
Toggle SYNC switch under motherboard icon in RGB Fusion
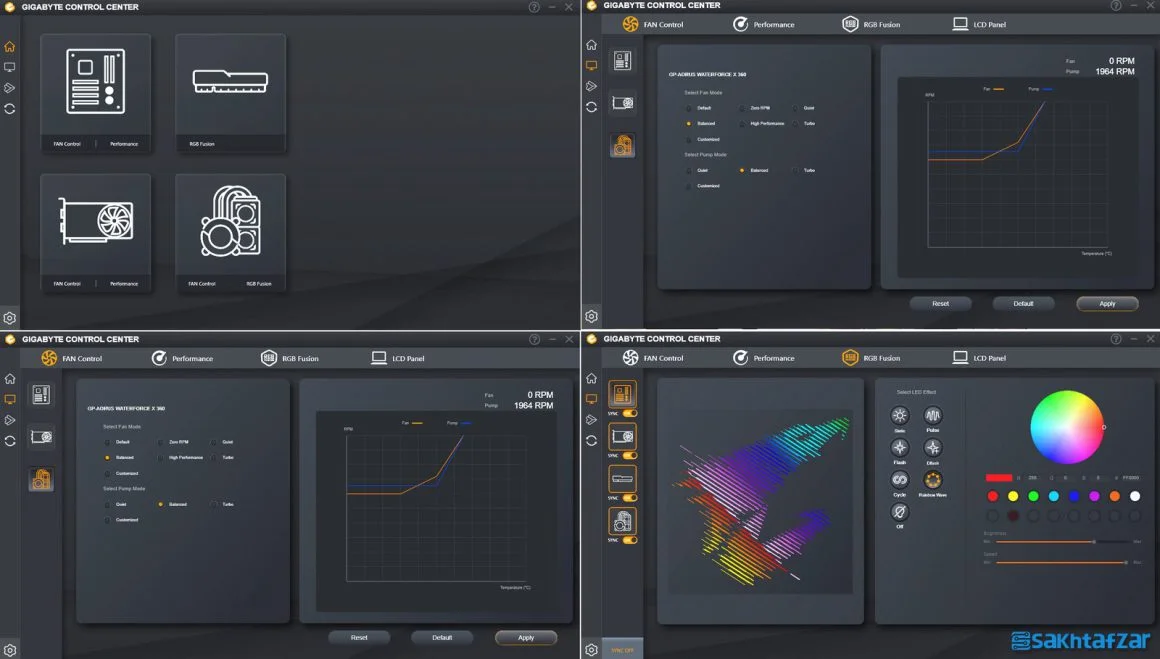pyautogui.click(x=630, y=413)
